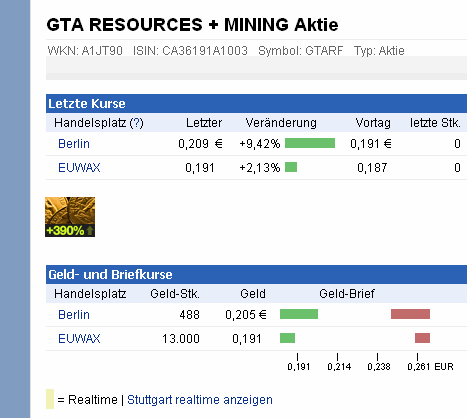Click the Geld-Stk. column header
The image size is (467, 418).
[175, 294]
